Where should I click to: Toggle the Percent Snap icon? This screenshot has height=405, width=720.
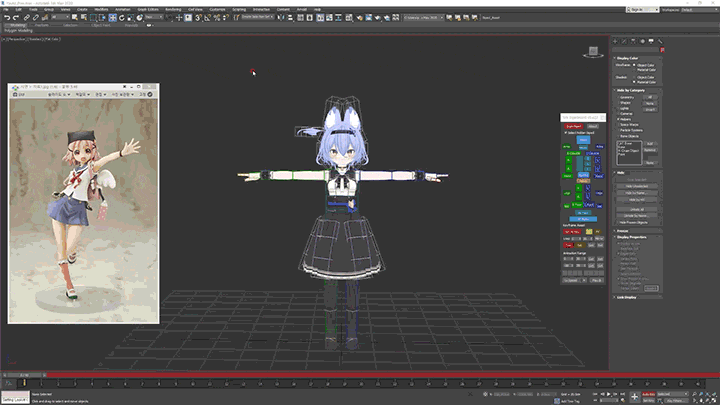coord(217,17)
